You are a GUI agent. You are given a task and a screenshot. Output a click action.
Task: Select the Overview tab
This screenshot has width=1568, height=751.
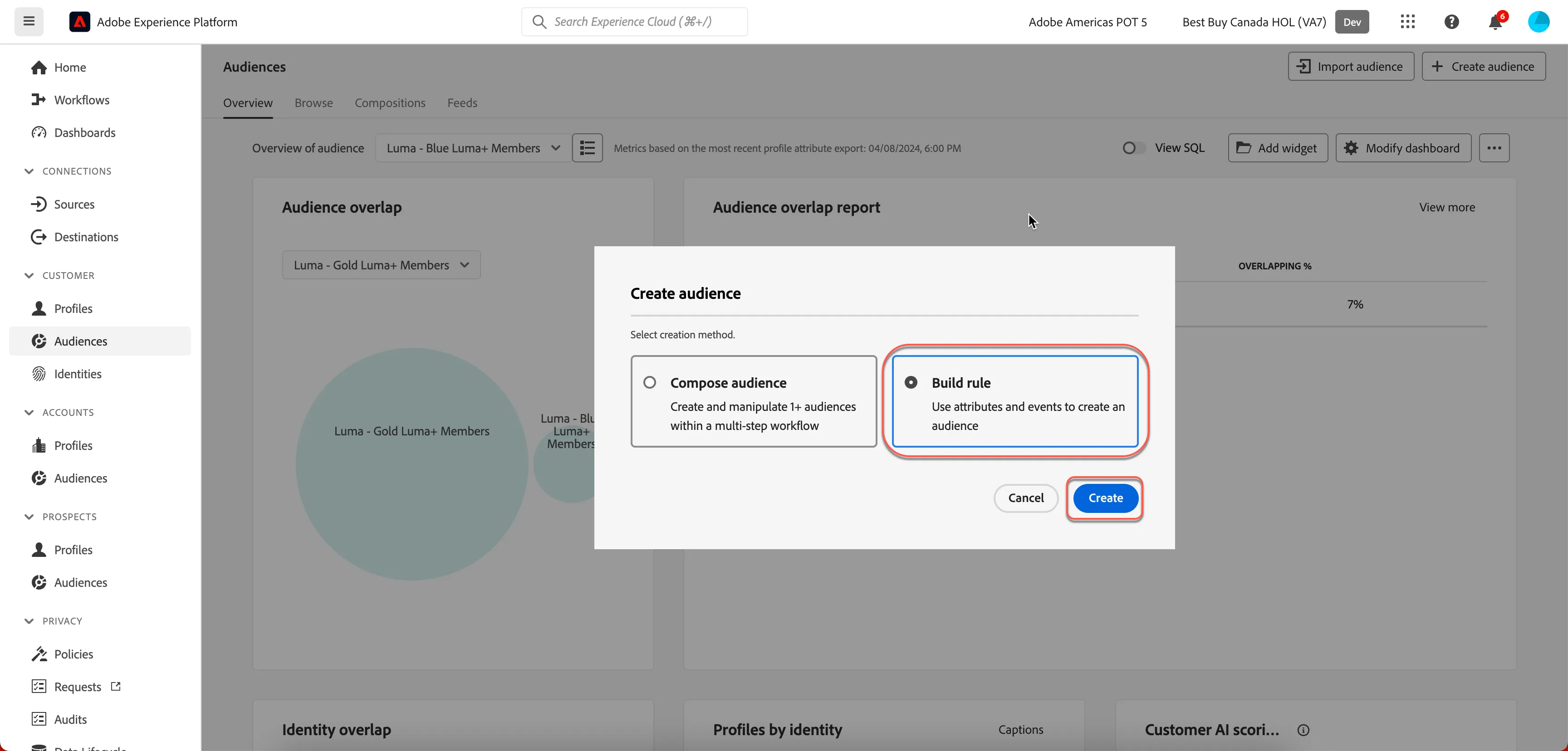point(248,103)
